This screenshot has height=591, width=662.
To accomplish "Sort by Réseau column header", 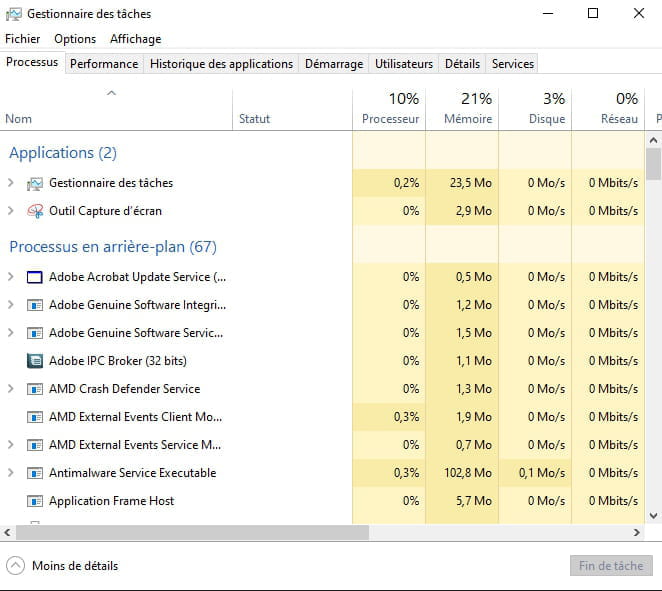I will 608,109.
